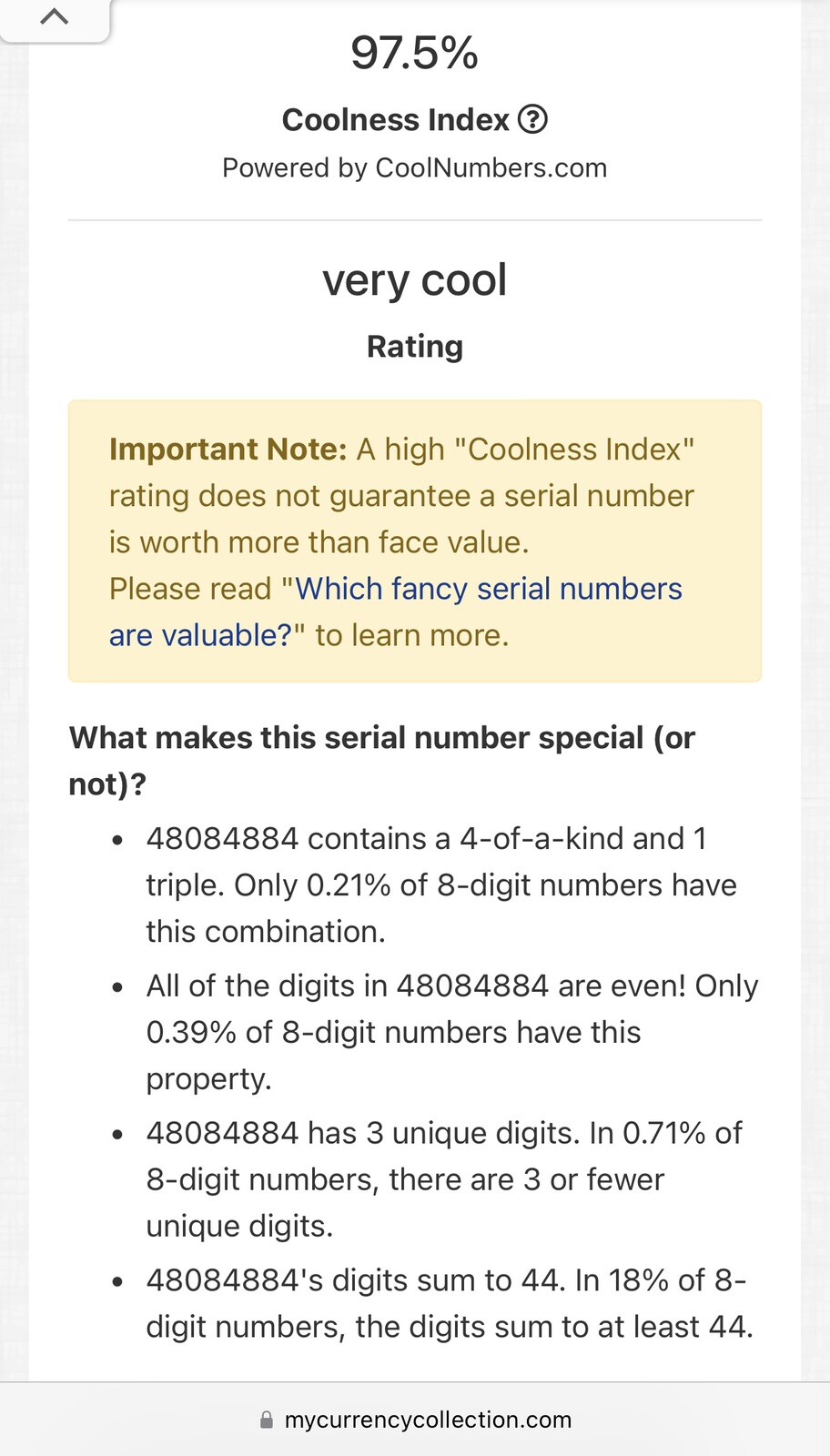Tap the "Coolness Index" heading text
This screenshot has width=830, height=1456.
click(396, 119)
